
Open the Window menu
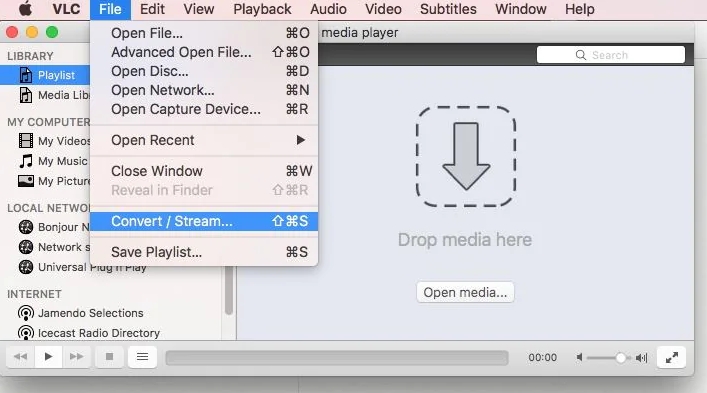pos(521,9)
